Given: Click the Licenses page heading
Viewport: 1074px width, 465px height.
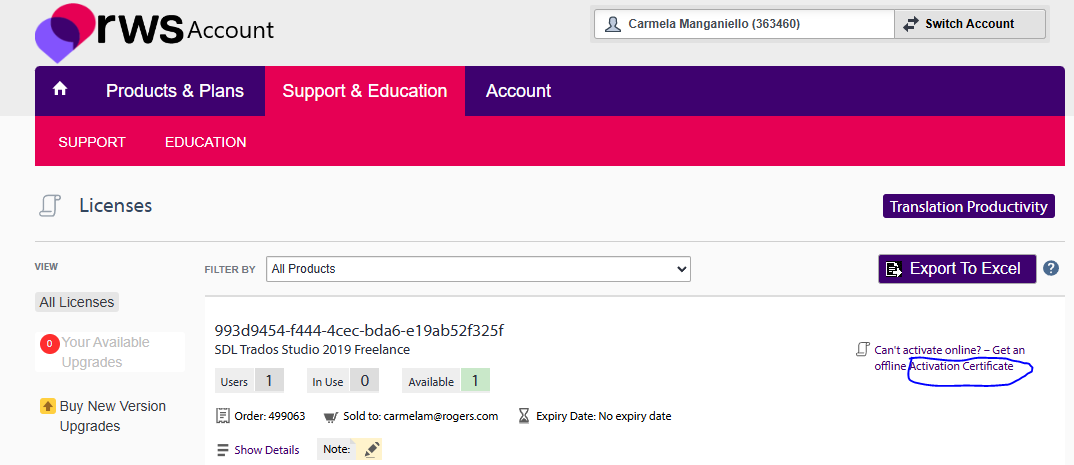Looking at the screenshot, I should pyautogui.click(x=116, y=206).
